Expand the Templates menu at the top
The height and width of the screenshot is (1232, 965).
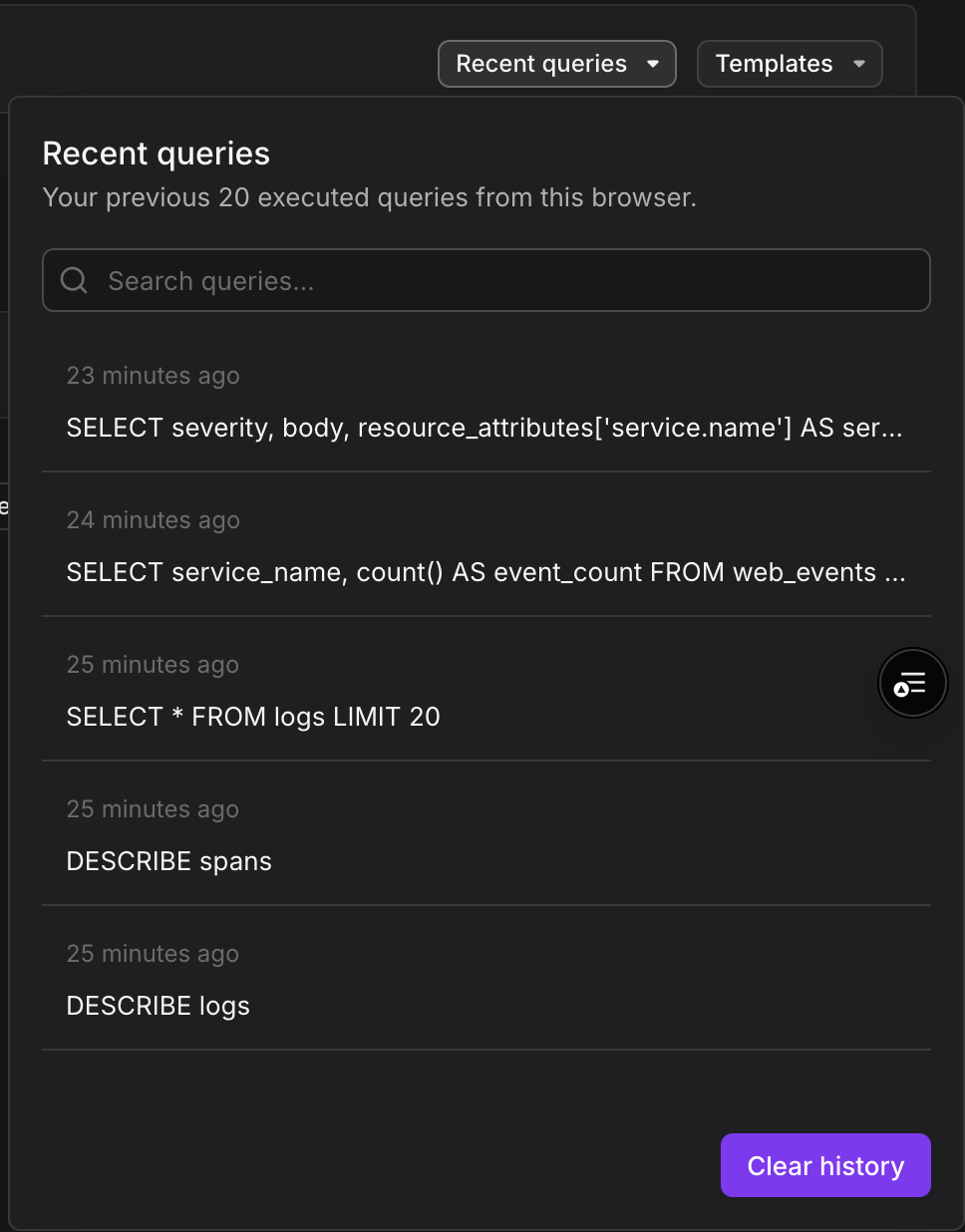pyautogui.click(x=789, y=63)
